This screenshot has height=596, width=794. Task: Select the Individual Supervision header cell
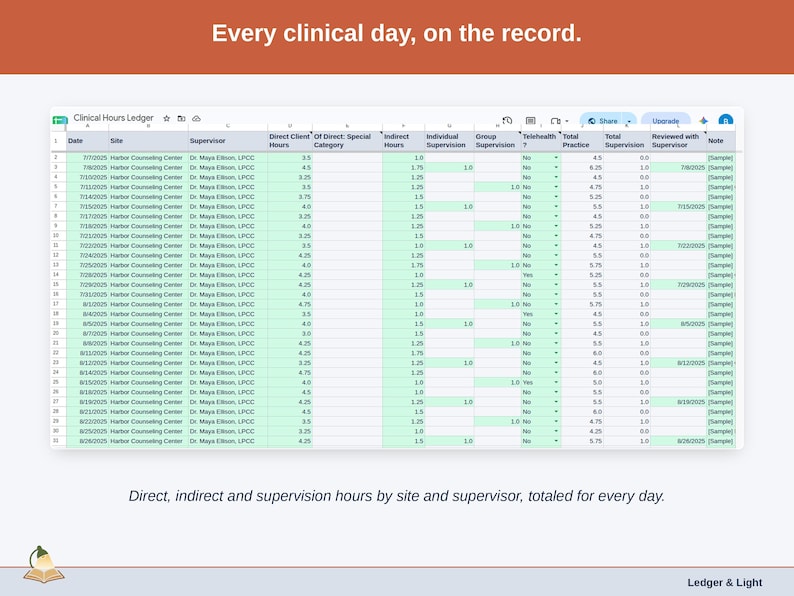click(449, 141)
